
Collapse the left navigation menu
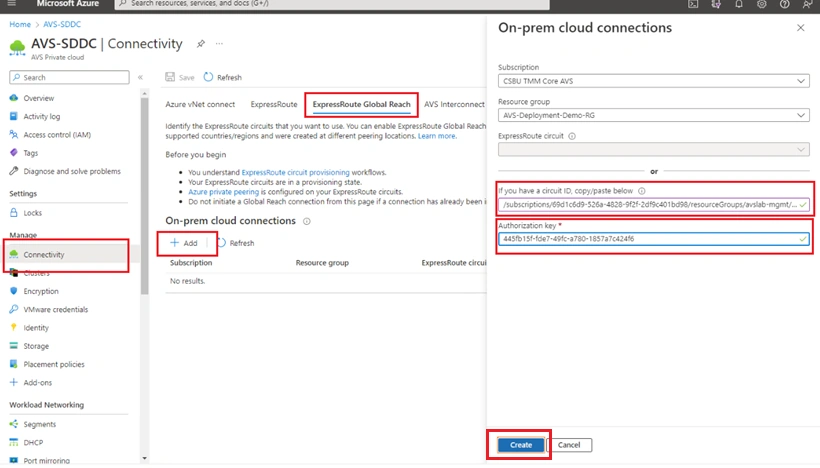(x=140, y=77)
